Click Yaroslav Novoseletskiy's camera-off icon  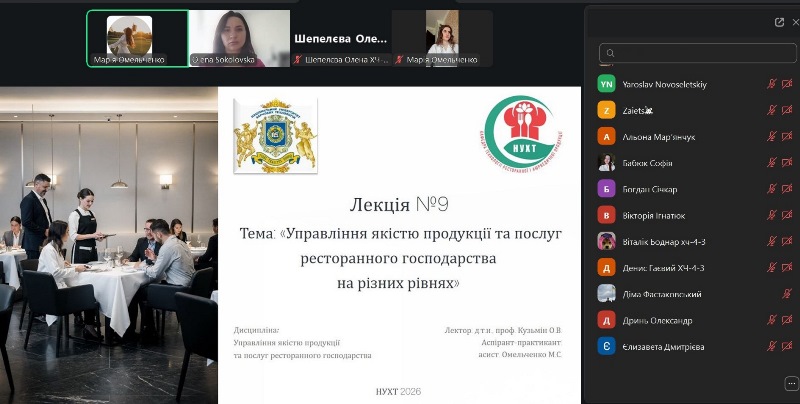coord(787,84)
